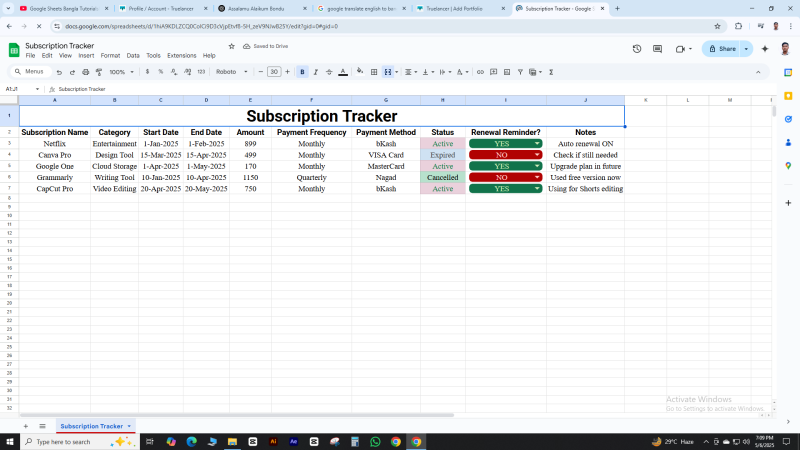This screenshot has width=800, height=450.
Task: Hide the menus collapse arrow
Action: pyautogui.click(x=758, y=72)
